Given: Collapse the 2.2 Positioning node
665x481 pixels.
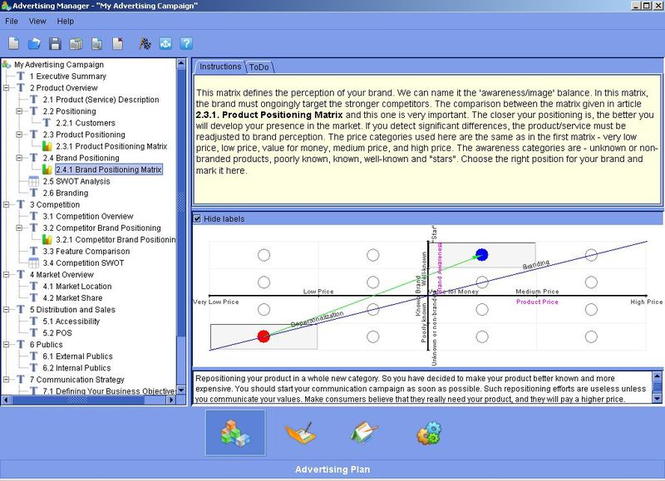Looking at the screenshot, I should (x=20, y=111).
